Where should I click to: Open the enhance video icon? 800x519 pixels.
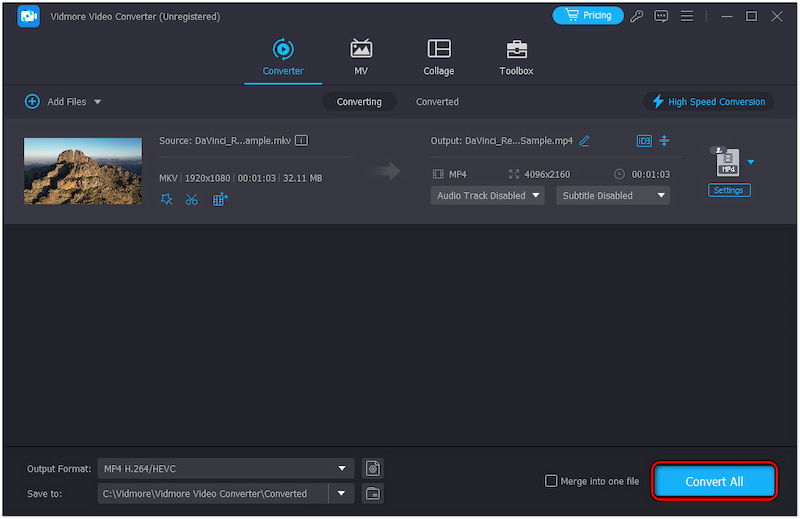tap(220, 199)
